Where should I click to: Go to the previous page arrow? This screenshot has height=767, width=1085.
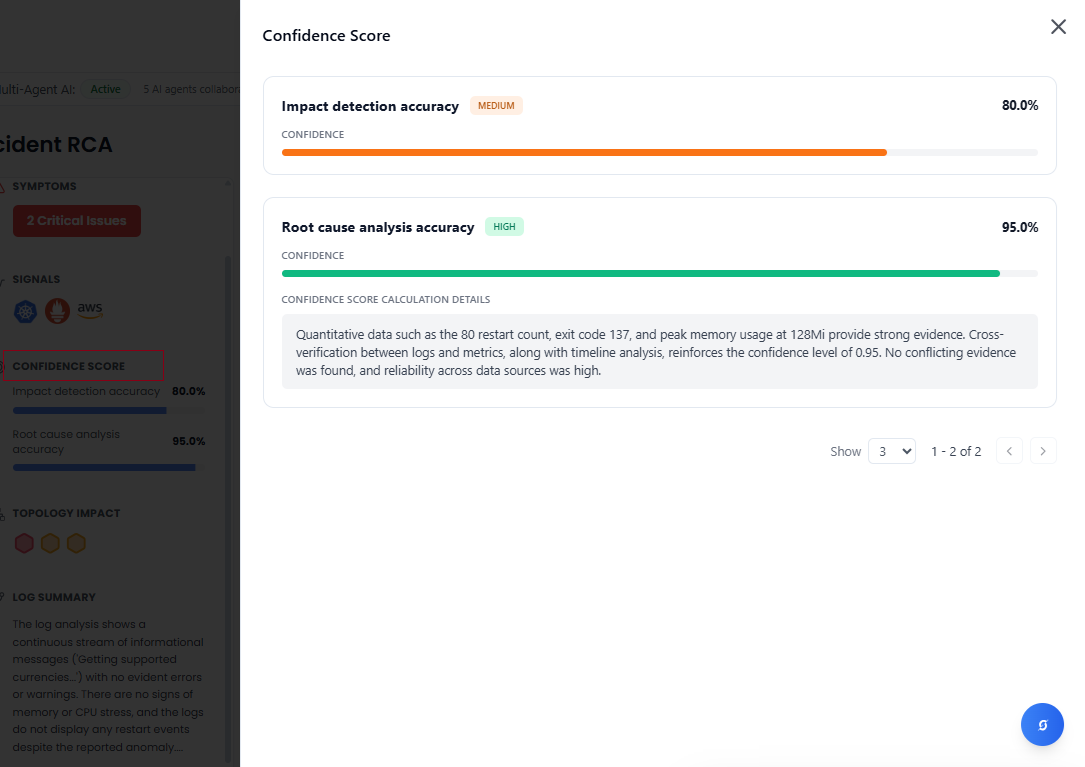[1009, 451]
